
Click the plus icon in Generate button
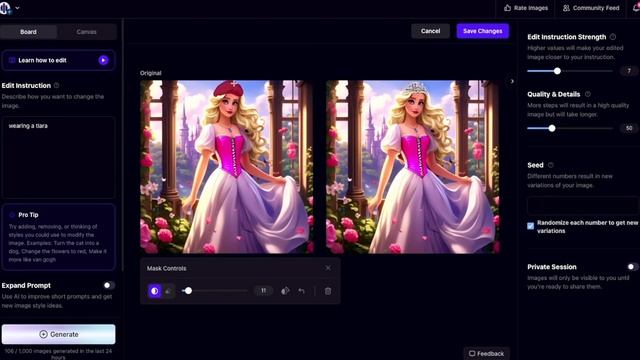tap(43, 334)
